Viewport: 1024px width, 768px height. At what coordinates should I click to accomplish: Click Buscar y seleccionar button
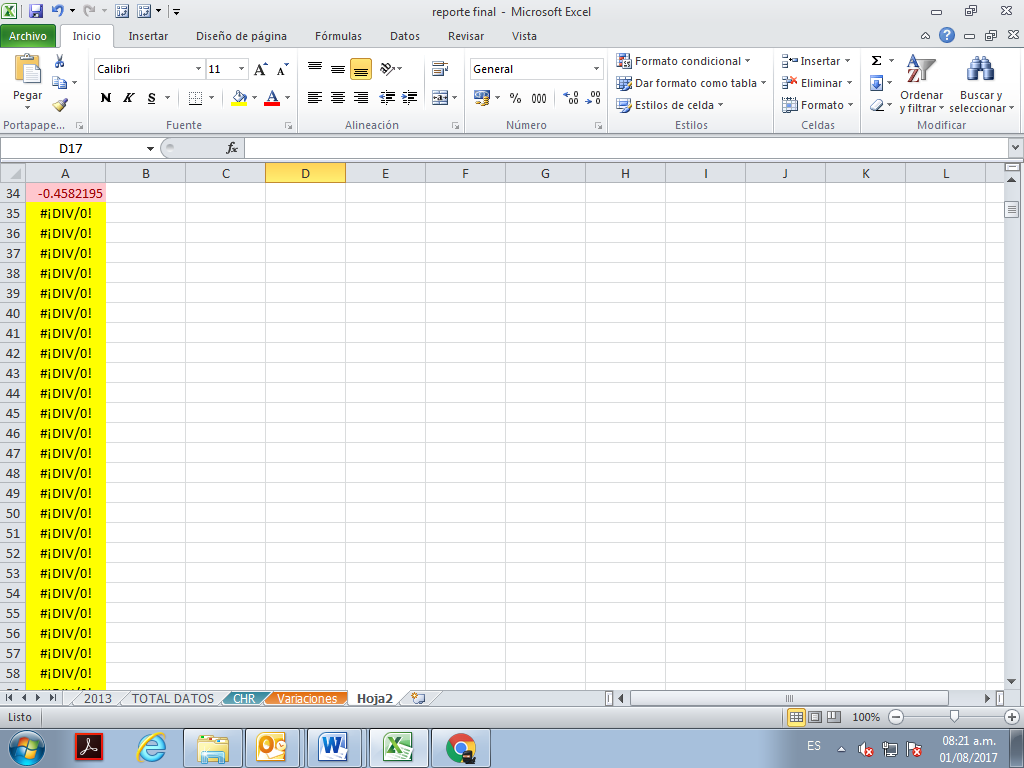pyautogui.click(x=981, y=83)
